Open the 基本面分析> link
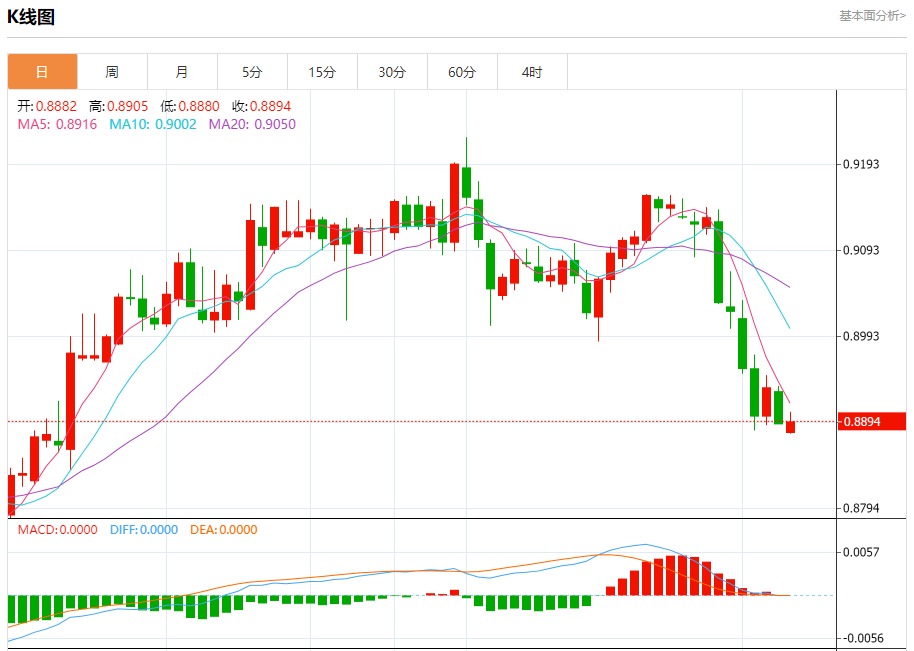 (873, 16)
